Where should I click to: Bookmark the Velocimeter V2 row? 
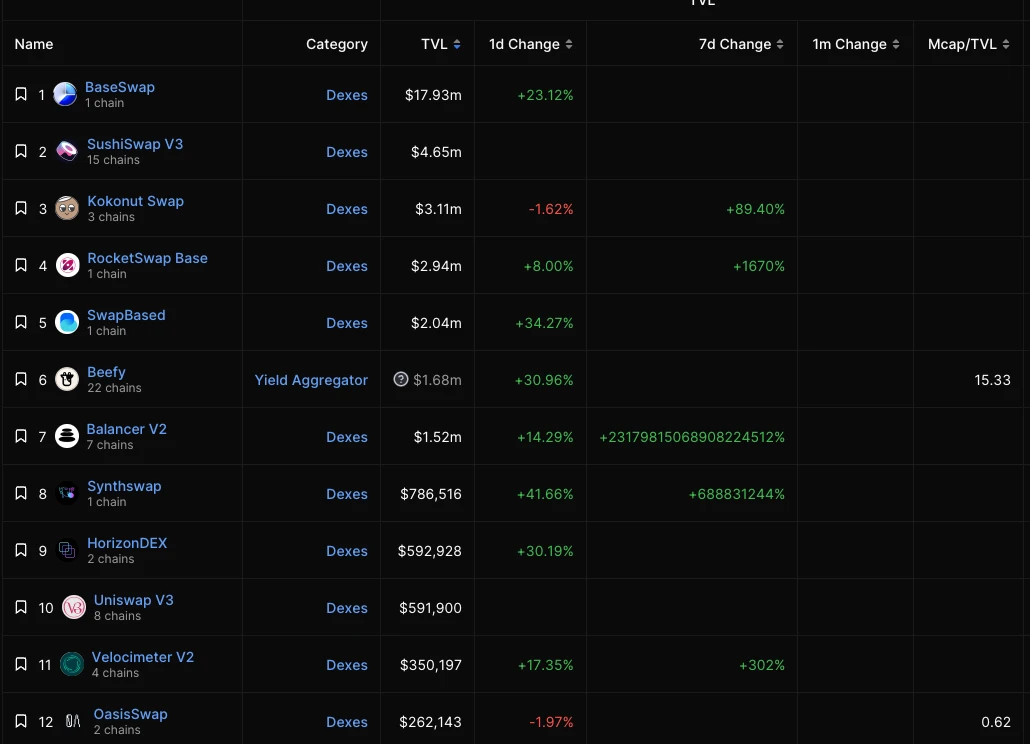point(21,665)
